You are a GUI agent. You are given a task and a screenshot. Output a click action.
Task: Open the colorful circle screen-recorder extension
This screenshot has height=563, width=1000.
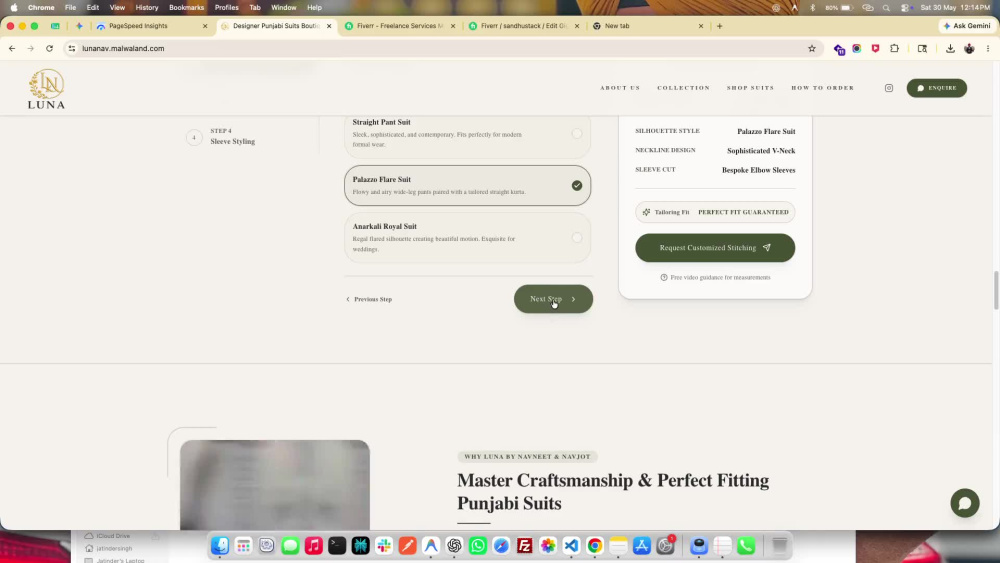(857, 48)
